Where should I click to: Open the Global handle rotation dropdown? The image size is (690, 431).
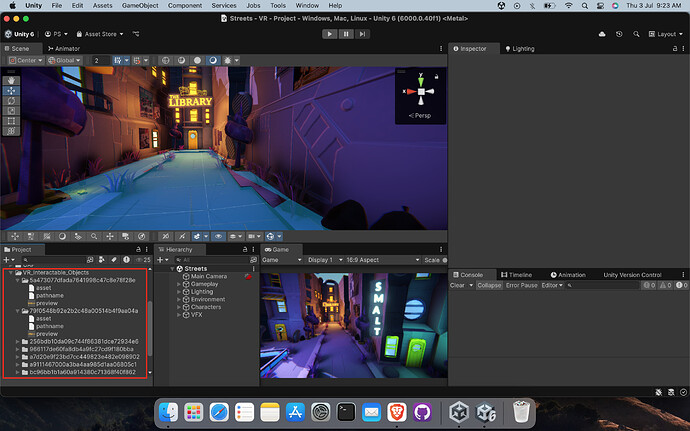pyautogui.click(x=65, y=60)
